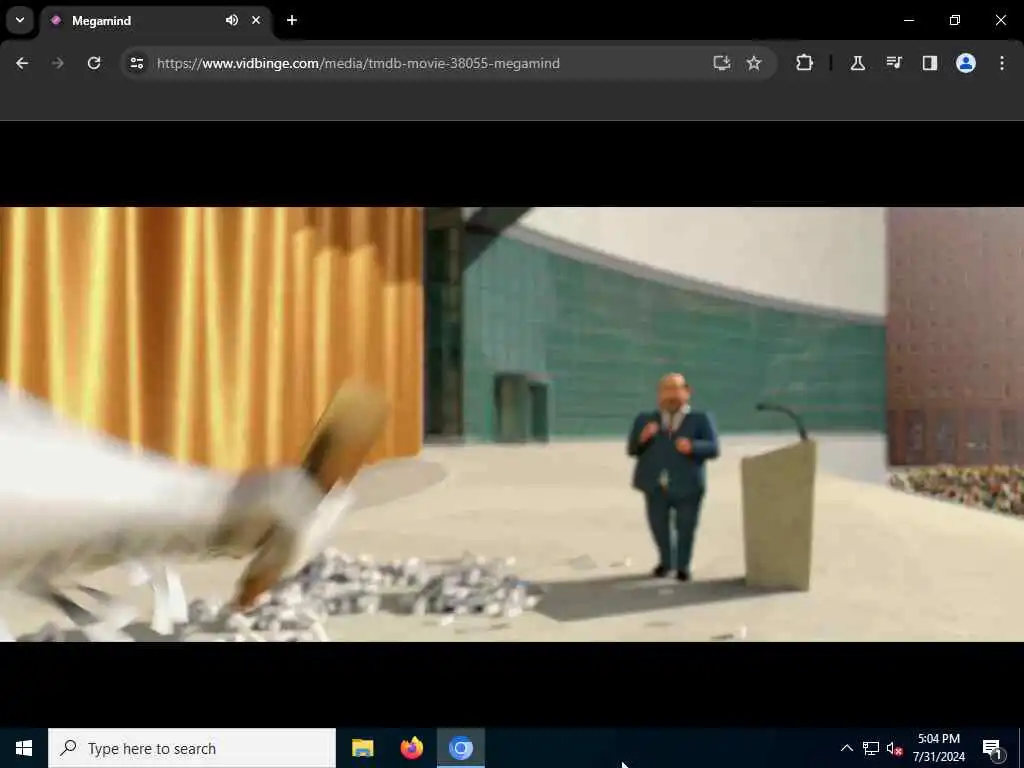This screenshot has height=768, width=1024.
Task: Select the Megamind browser tab
Action: click(155, 20)
